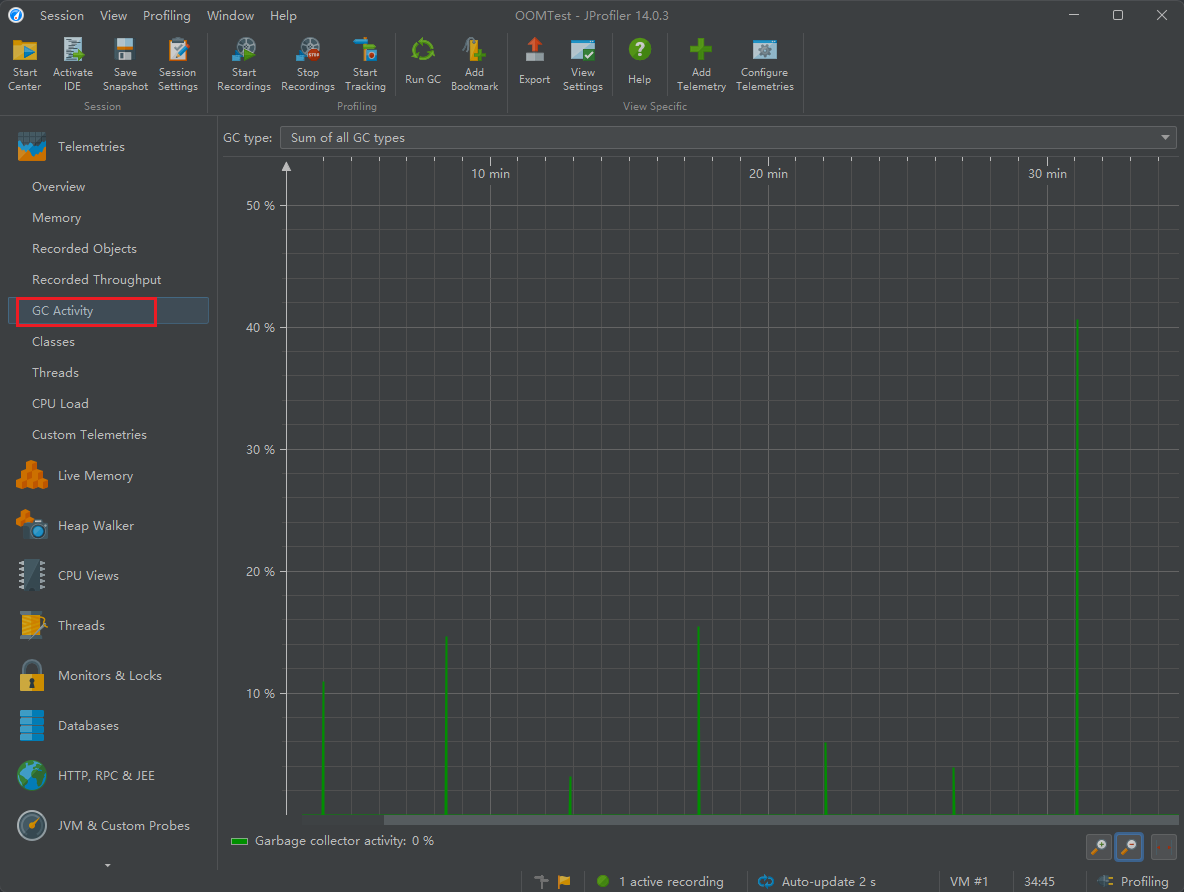Run garbage collection with Run GC
1184x892 pixels.
(423, 62)
